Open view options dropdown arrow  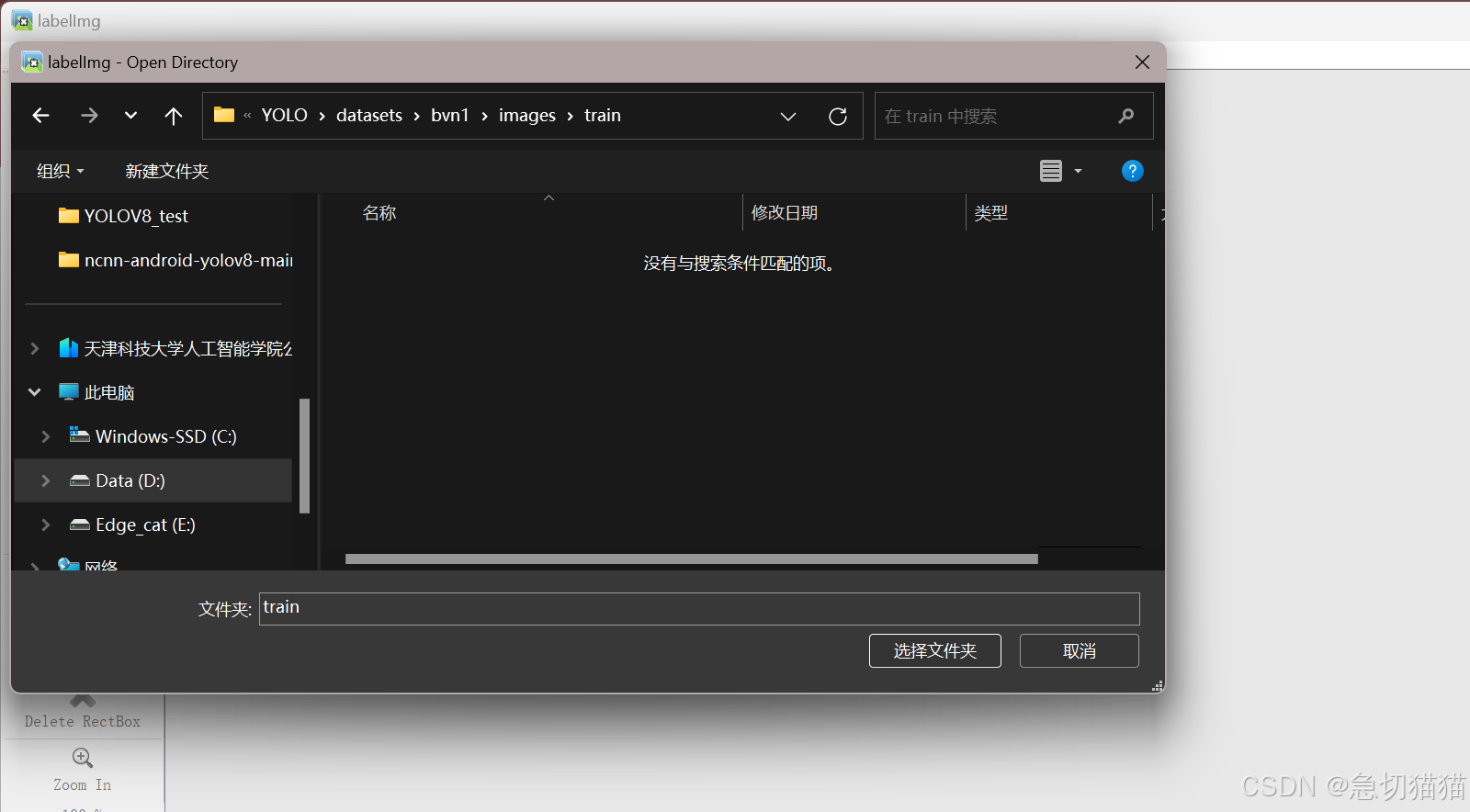[1079, 172]
